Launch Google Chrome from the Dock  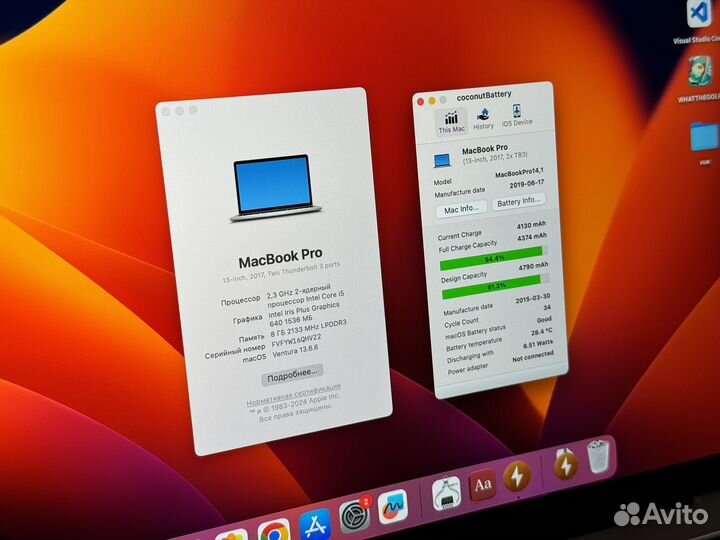(274, 531)
